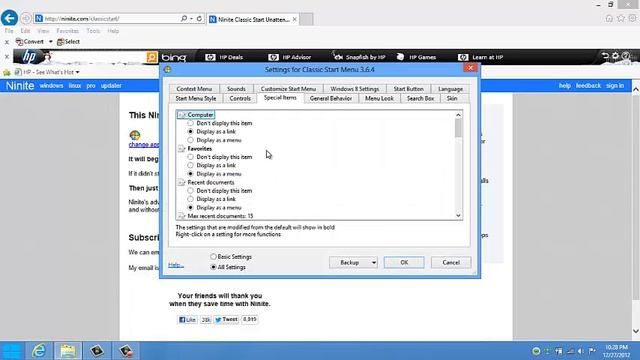The width and height of the screenshot is (640, 360).
Task: Launch Internet Explorer from the taskbar
Action: click(39, 351)
